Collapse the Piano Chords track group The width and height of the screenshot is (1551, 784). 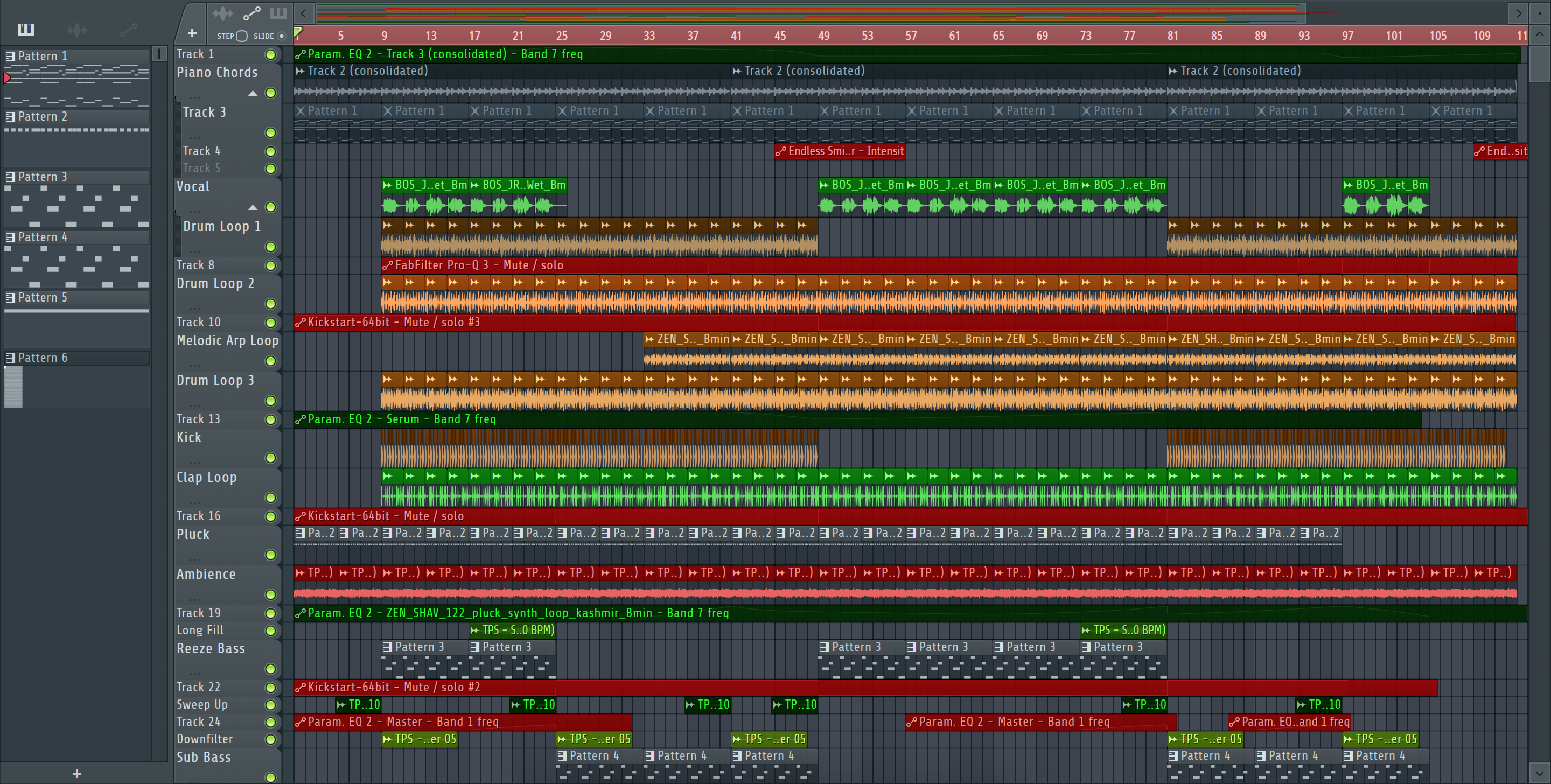(253, 93)
